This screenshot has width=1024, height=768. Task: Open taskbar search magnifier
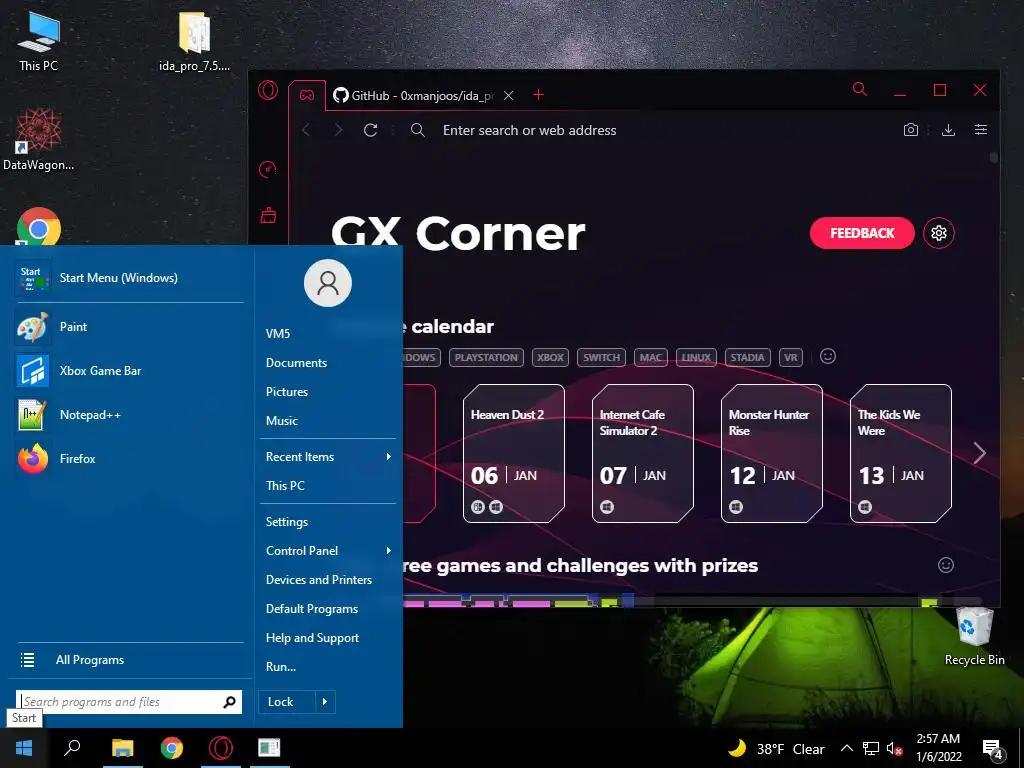click(72, 747)
